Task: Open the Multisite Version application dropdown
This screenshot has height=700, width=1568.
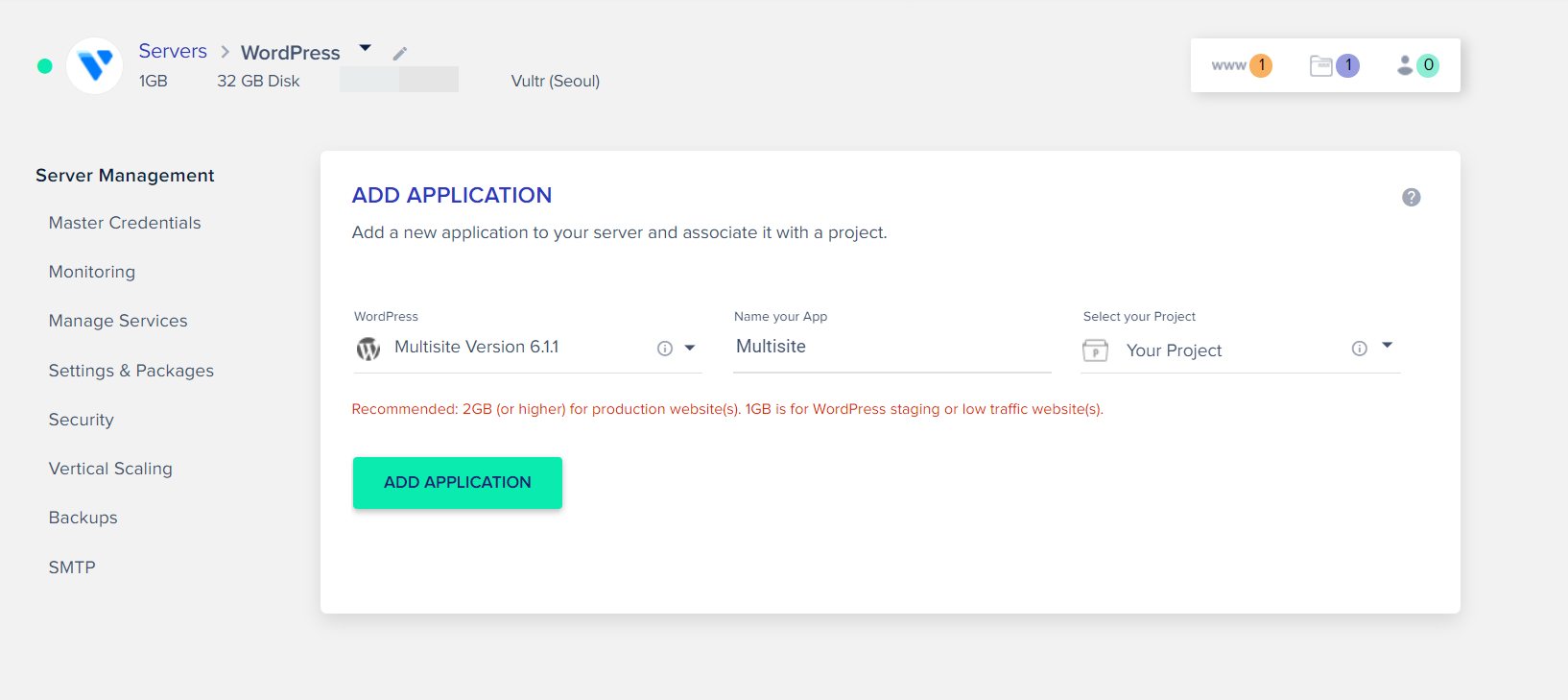Action: [690, 348]
